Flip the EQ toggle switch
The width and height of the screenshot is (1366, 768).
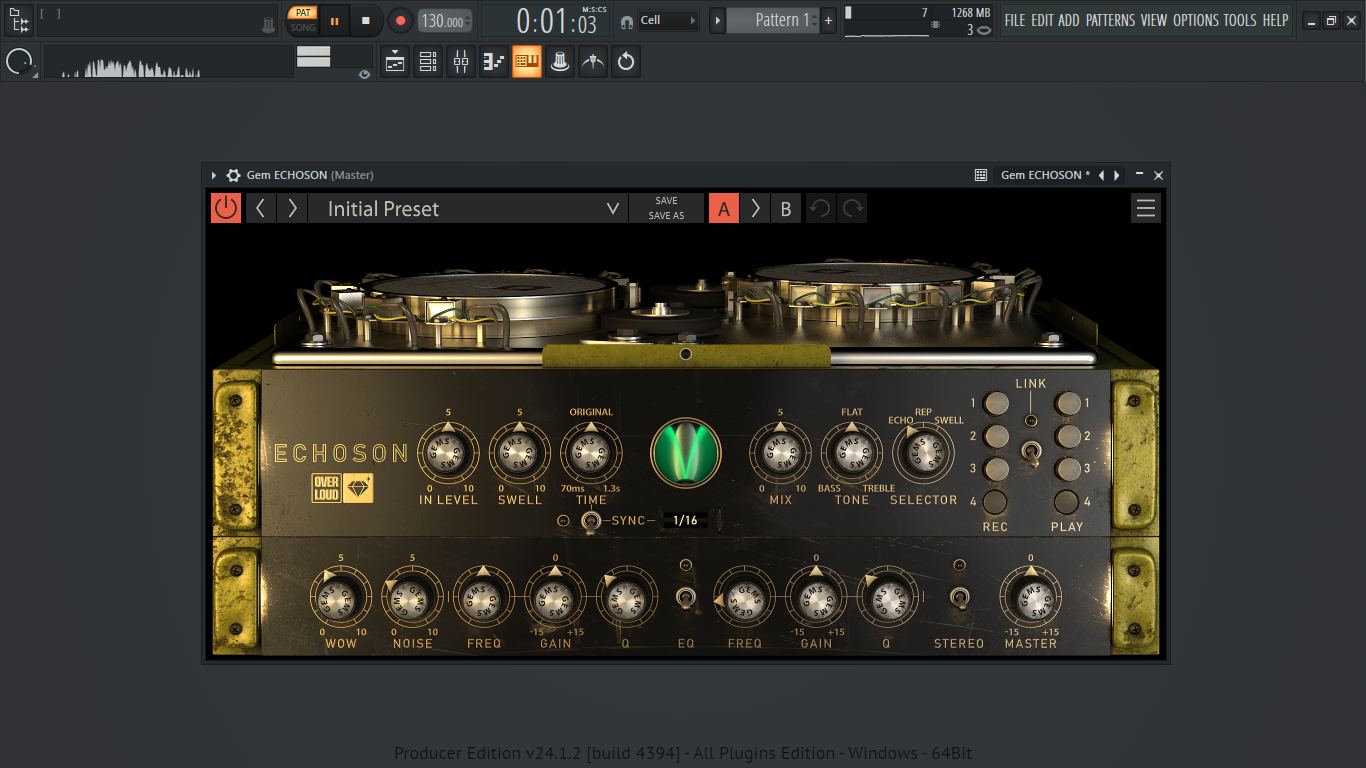pyautogui.click(x=685, y=598)
